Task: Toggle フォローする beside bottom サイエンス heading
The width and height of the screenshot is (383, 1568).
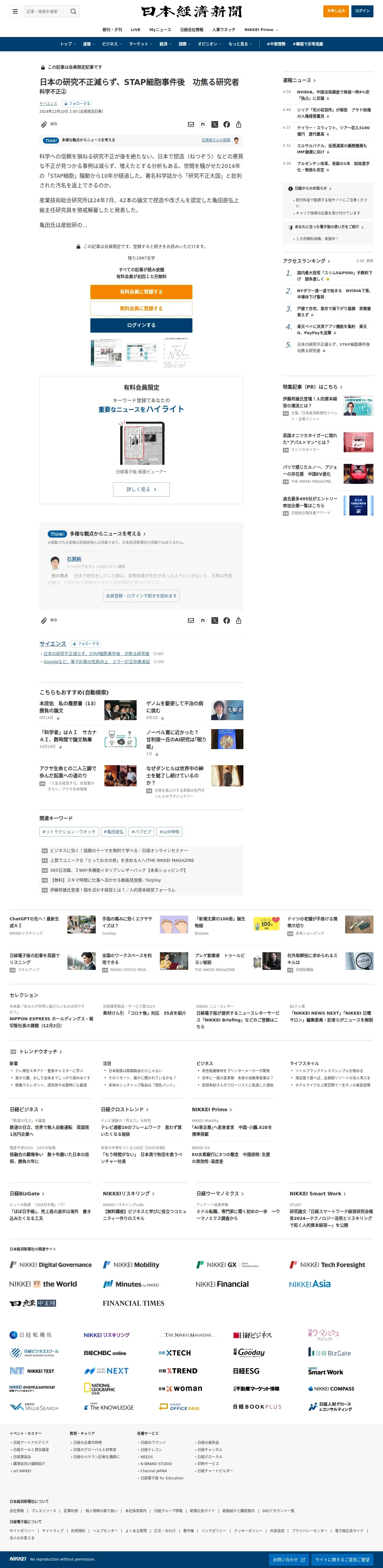Action: 86,643
